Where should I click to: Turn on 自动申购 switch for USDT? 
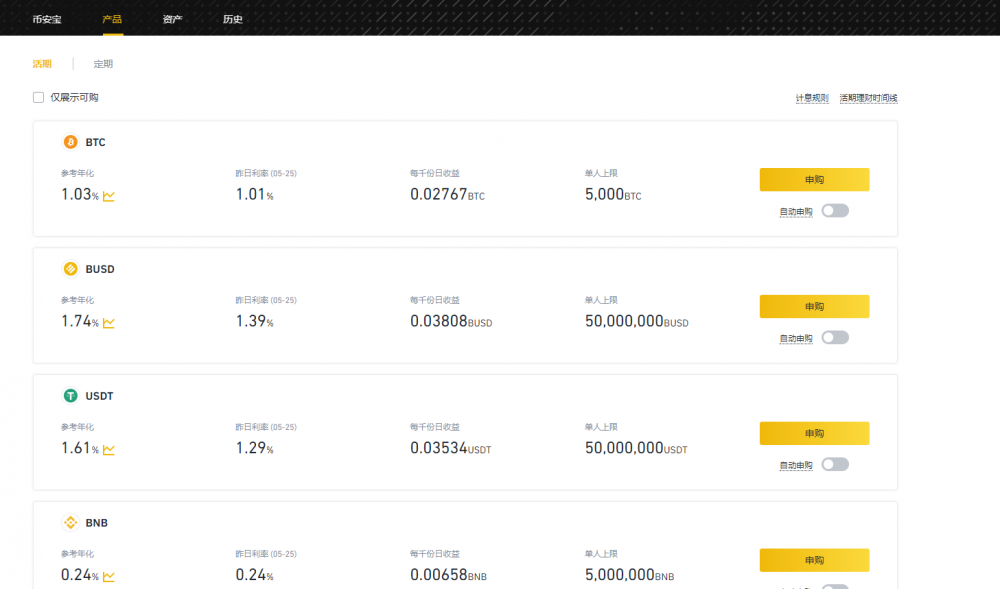point(834,465)
